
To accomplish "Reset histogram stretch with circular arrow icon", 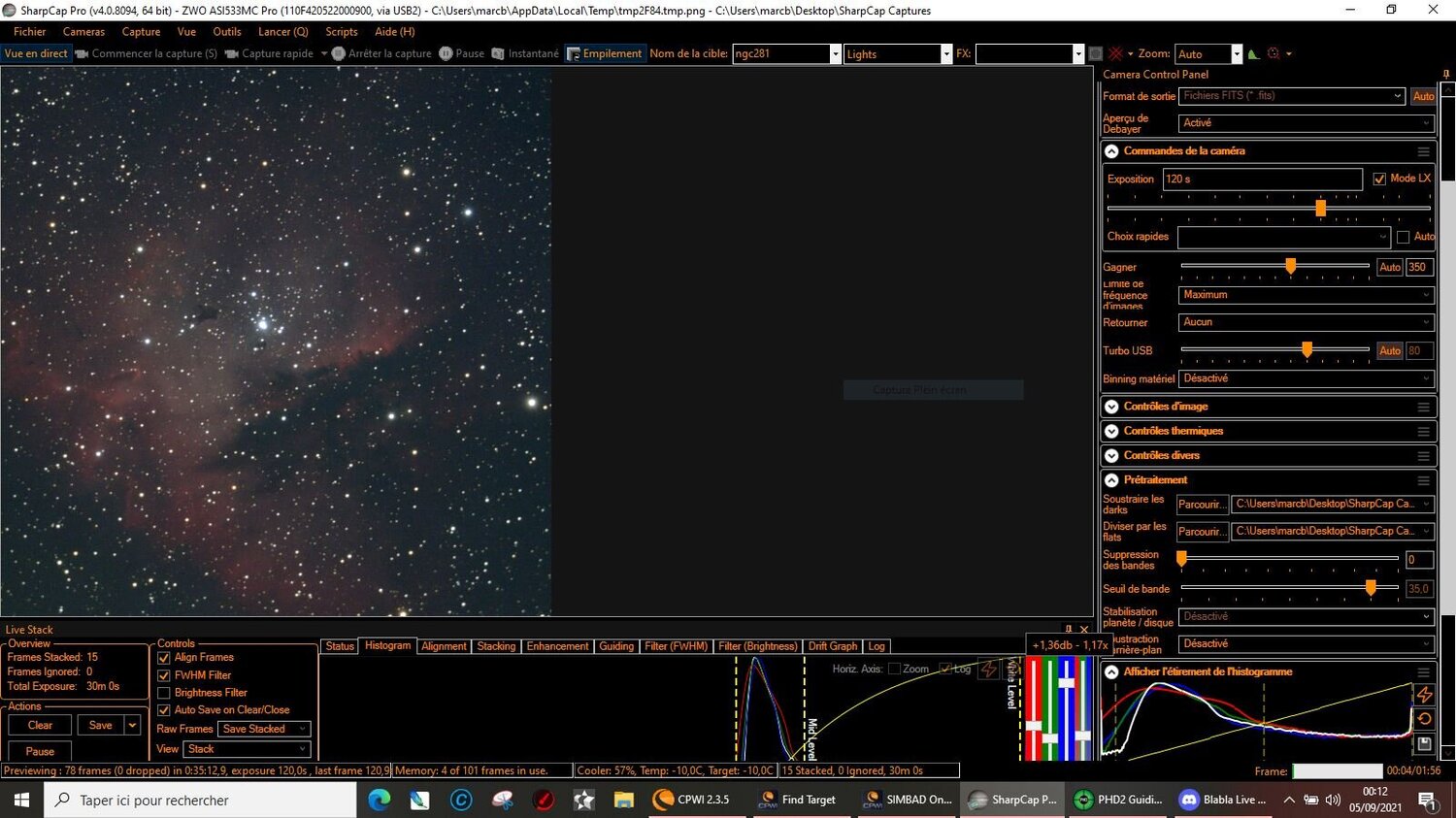I will coord(1425,718).
